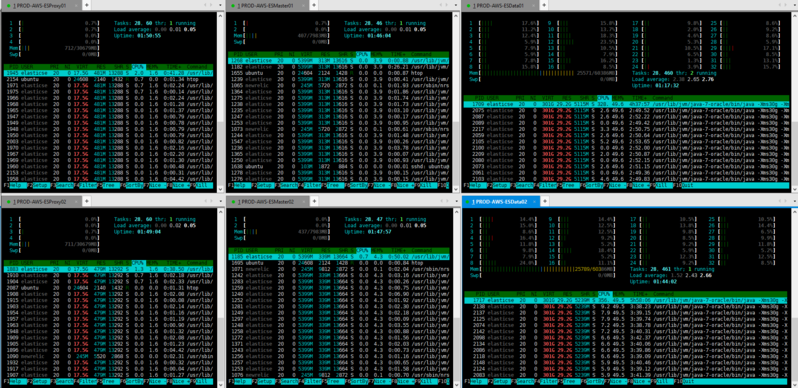Click CPU% column header in ESData01 htop
798x388 pixels.
(603, 98)
